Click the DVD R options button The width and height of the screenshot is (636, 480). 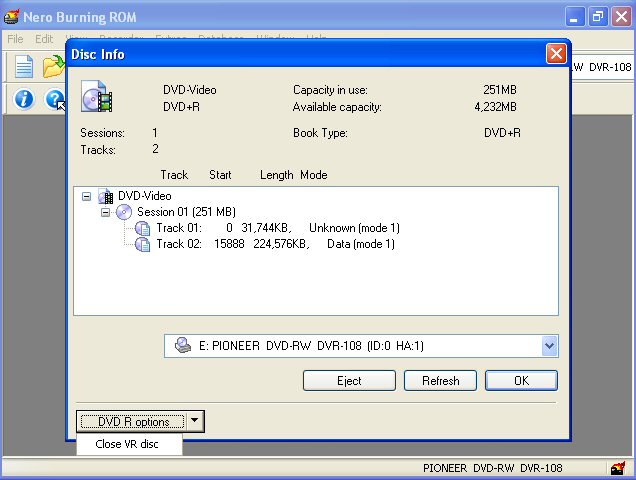click(133, 422)
